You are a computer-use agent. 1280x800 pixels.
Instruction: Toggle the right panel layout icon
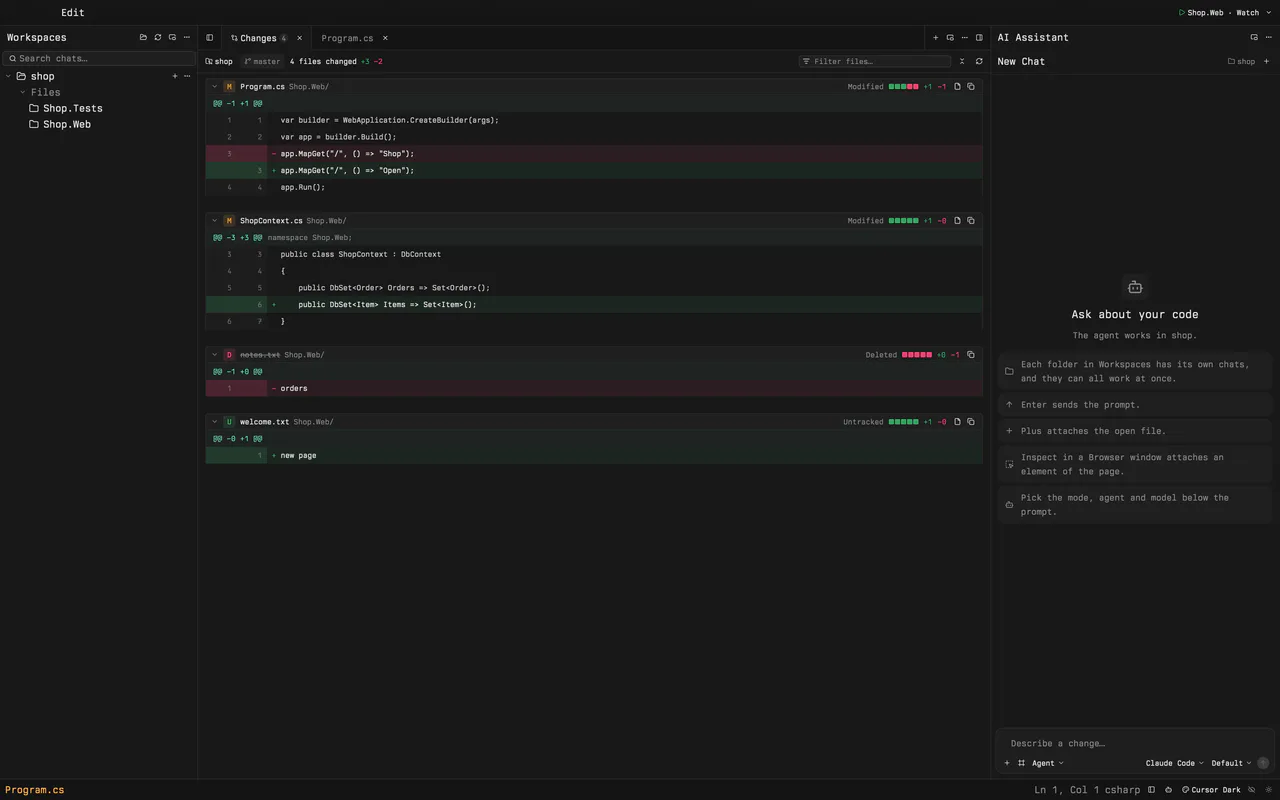click(x=979, y=38)
